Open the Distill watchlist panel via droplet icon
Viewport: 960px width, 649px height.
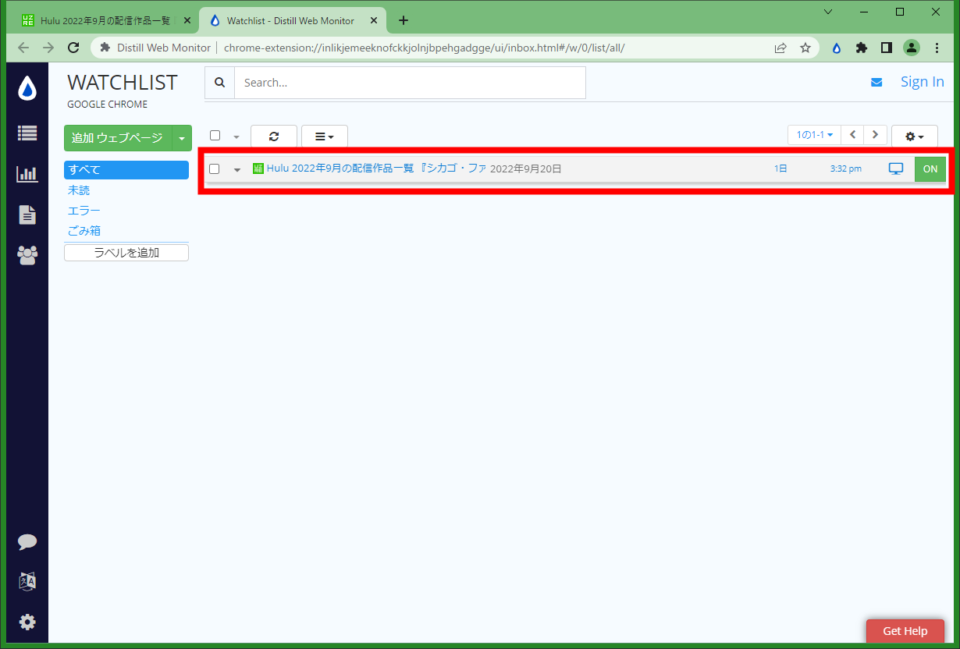(x=27, y=88)
